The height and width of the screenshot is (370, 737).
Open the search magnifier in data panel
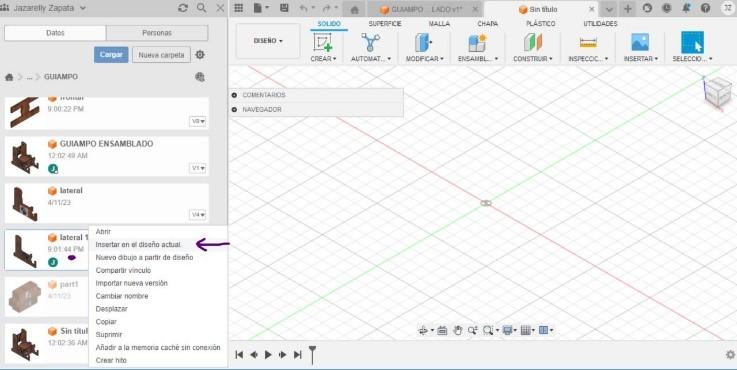pos(201,8)
